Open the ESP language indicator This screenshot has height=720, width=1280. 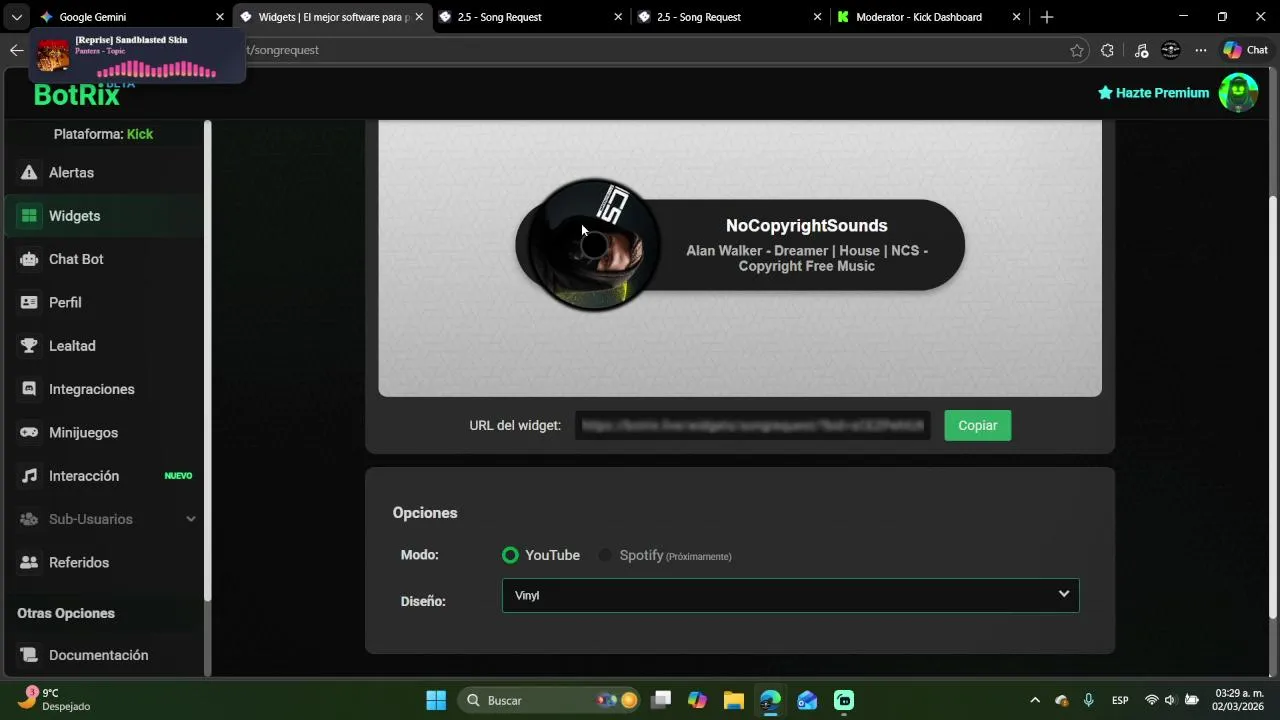(x=1120, y=700)
